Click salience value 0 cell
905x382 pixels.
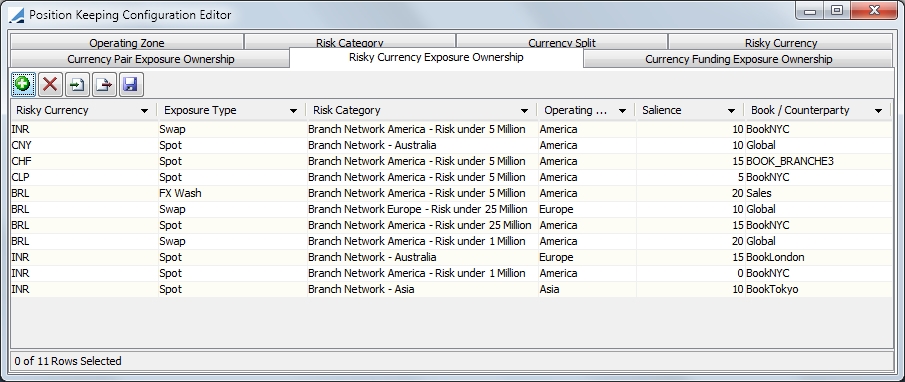click(690, 274)
